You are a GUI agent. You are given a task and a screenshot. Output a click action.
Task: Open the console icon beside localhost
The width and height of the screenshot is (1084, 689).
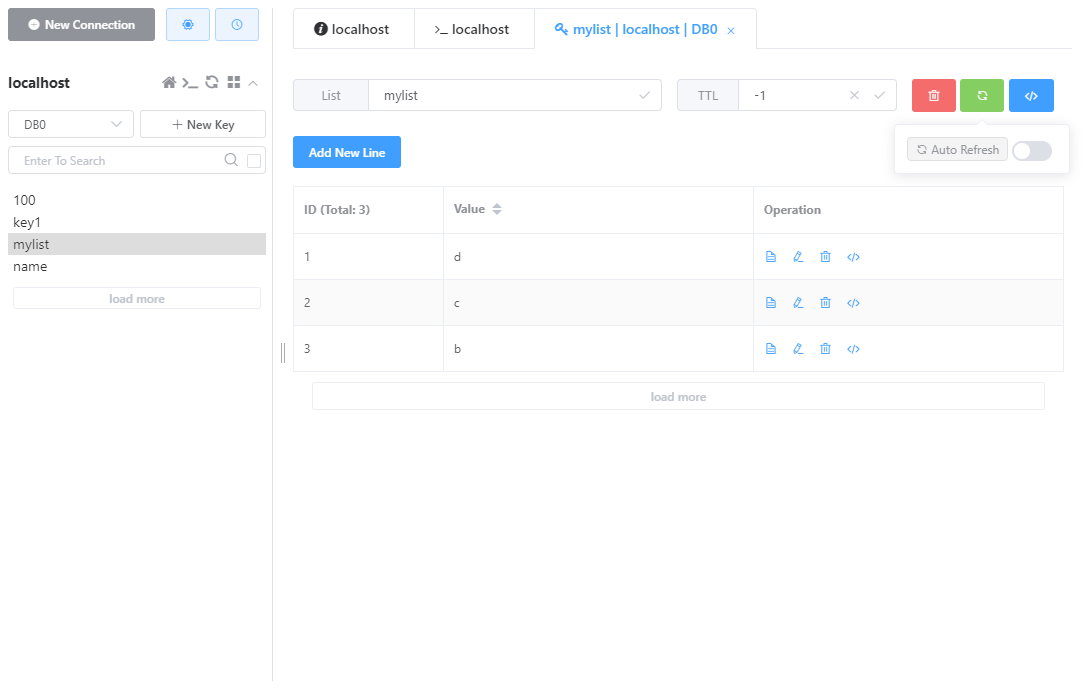(x=190, y=83)
